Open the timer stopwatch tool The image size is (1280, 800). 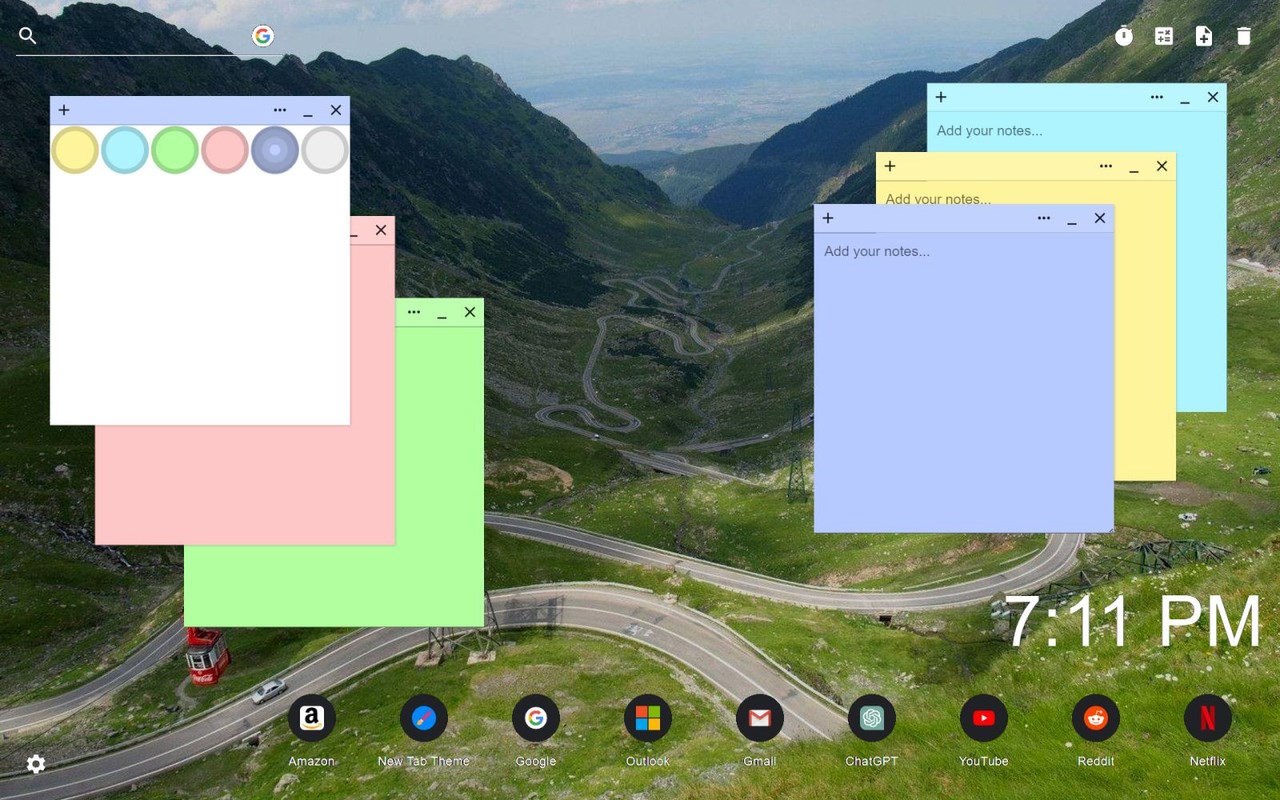click(1124, 36)
